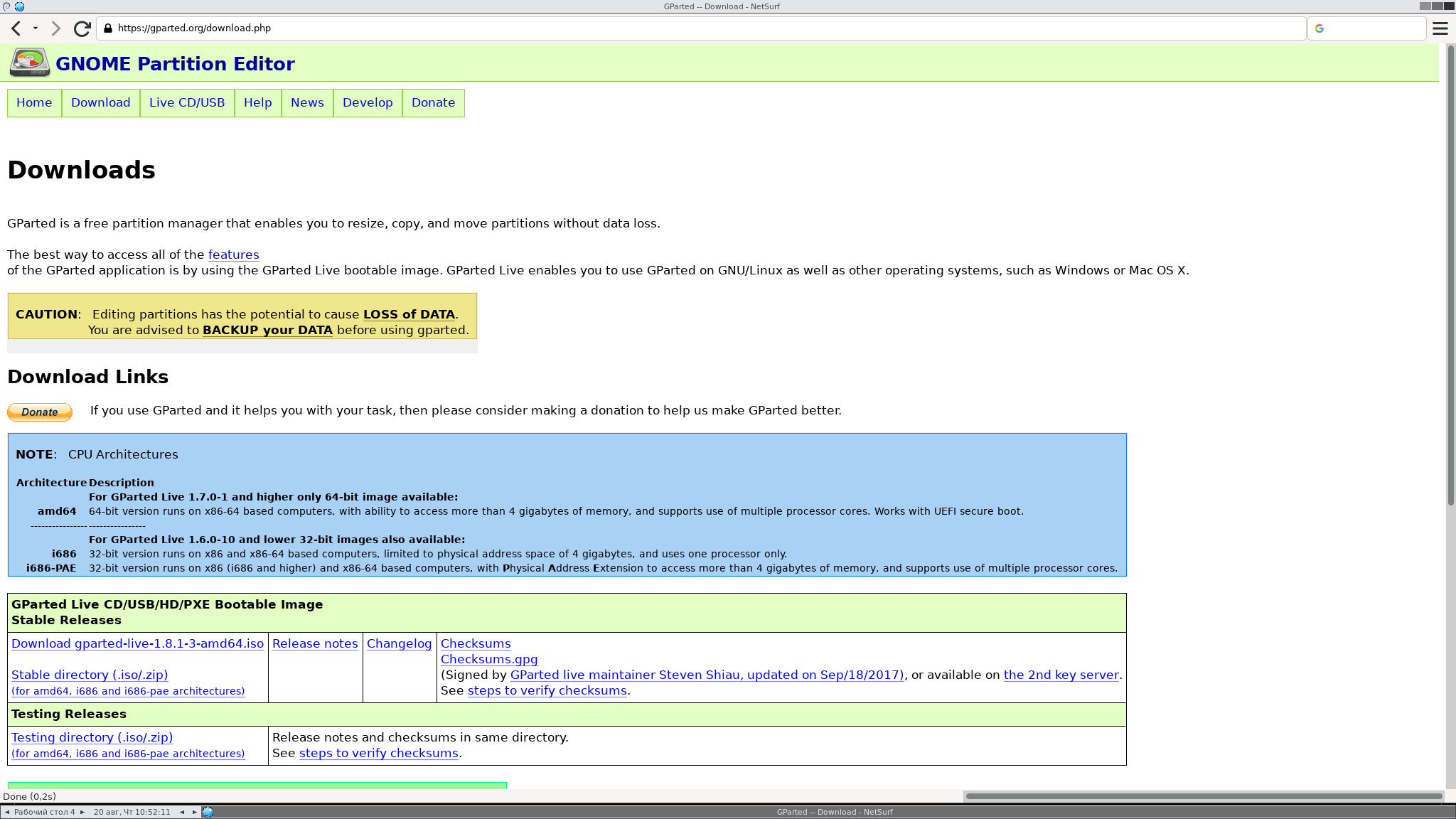Click the vertical page scrollbar thumb
Image resolution: width=1456 pixels, height=819 pixels.
pos(1451,275)
